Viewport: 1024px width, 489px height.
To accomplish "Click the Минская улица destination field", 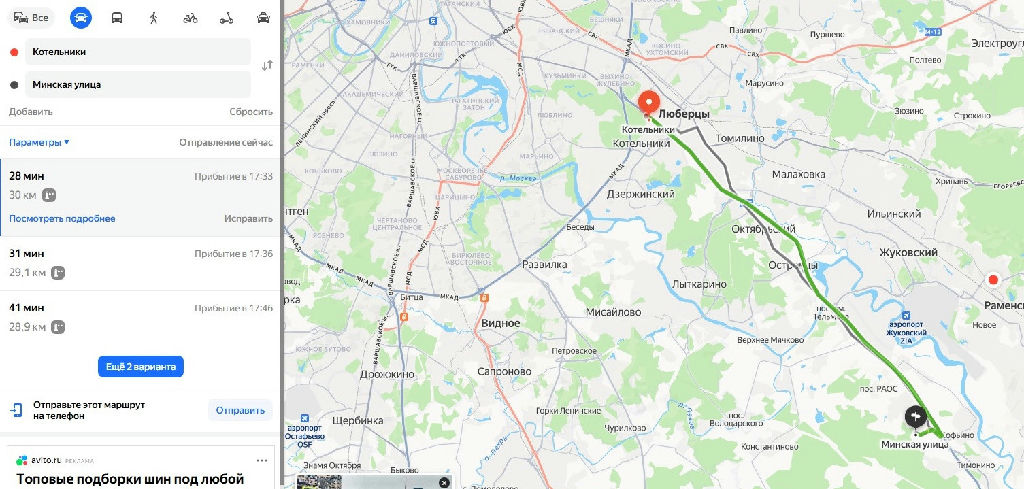I will point(138,85).
